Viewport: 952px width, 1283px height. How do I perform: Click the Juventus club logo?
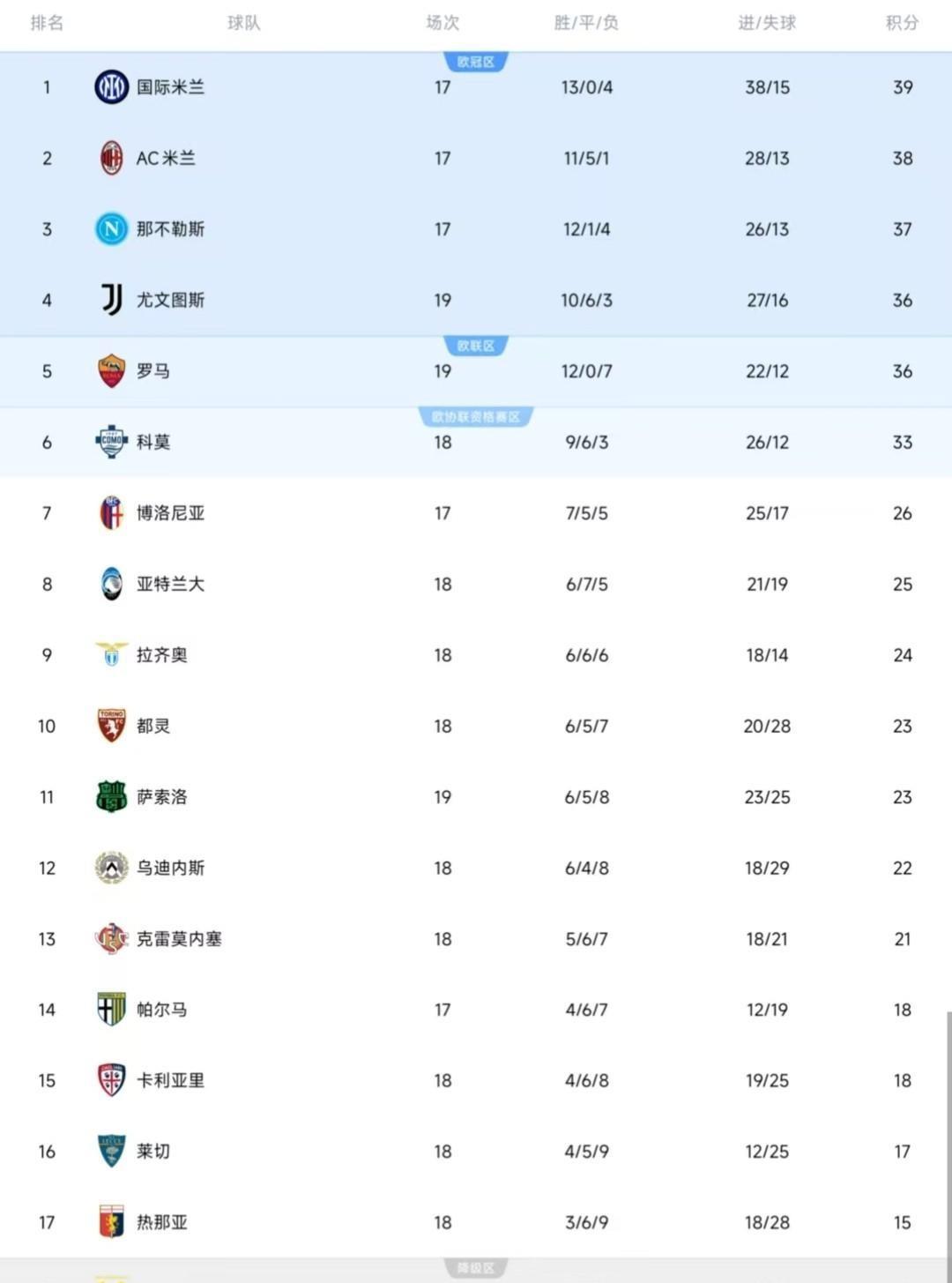pyautogui.click(x=111, y=300)
